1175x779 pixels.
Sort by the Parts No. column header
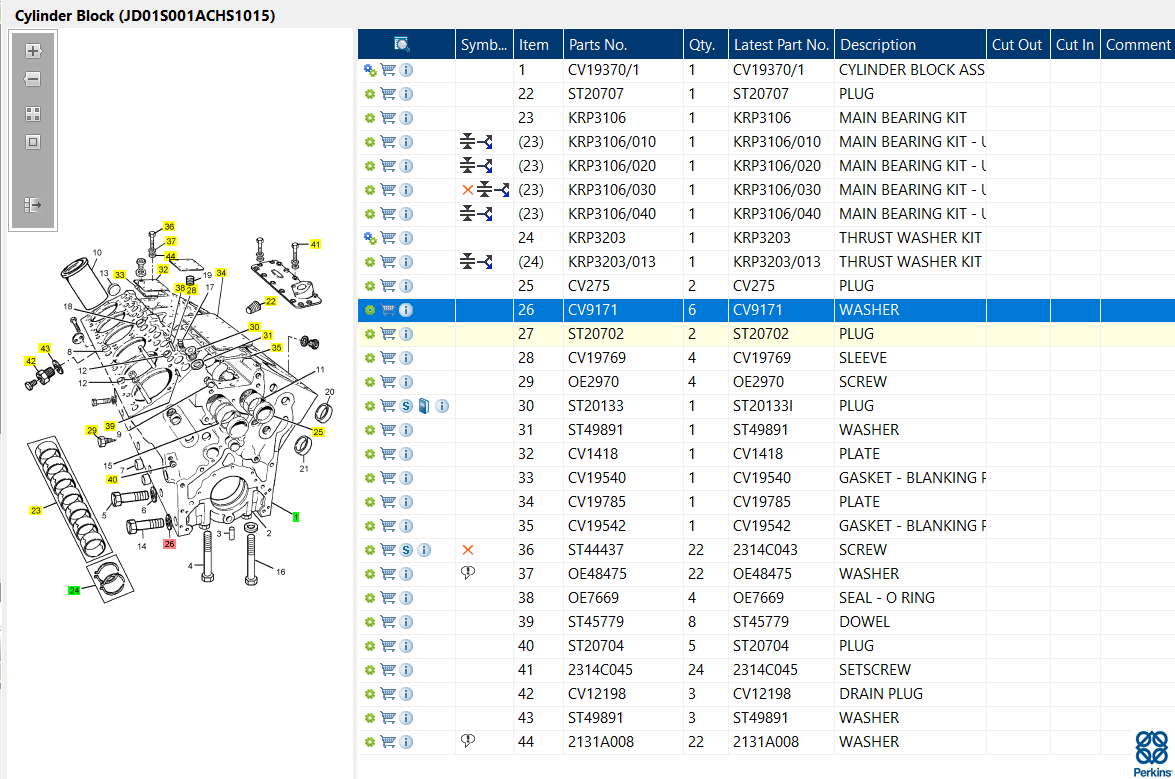[597, 45]
